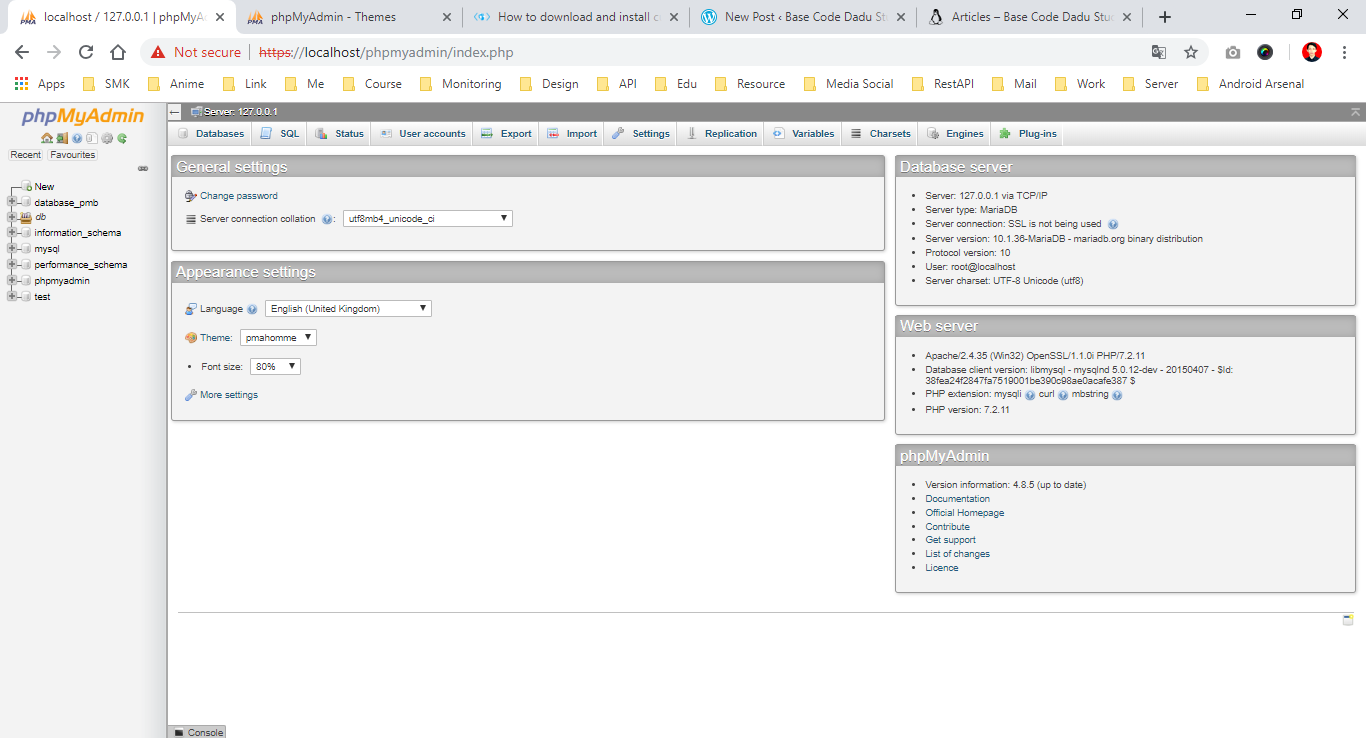The height and width of the screenshot is (738, 1366).
Task: Collapse top menu with double-arrow icon
Action: [1355, 112]
